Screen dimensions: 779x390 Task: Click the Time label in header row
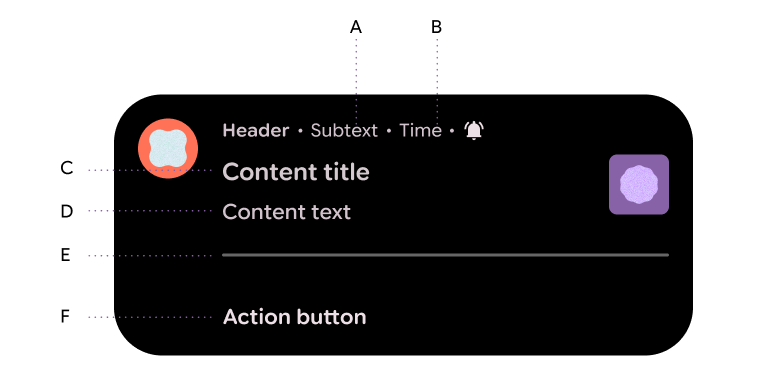[420, 131]
